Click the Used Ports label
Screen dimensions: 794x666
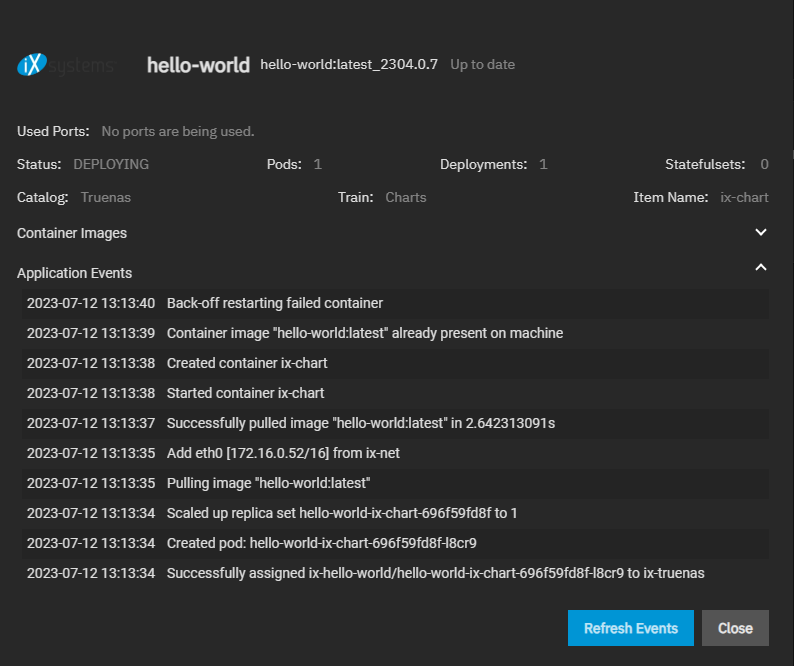53,132
